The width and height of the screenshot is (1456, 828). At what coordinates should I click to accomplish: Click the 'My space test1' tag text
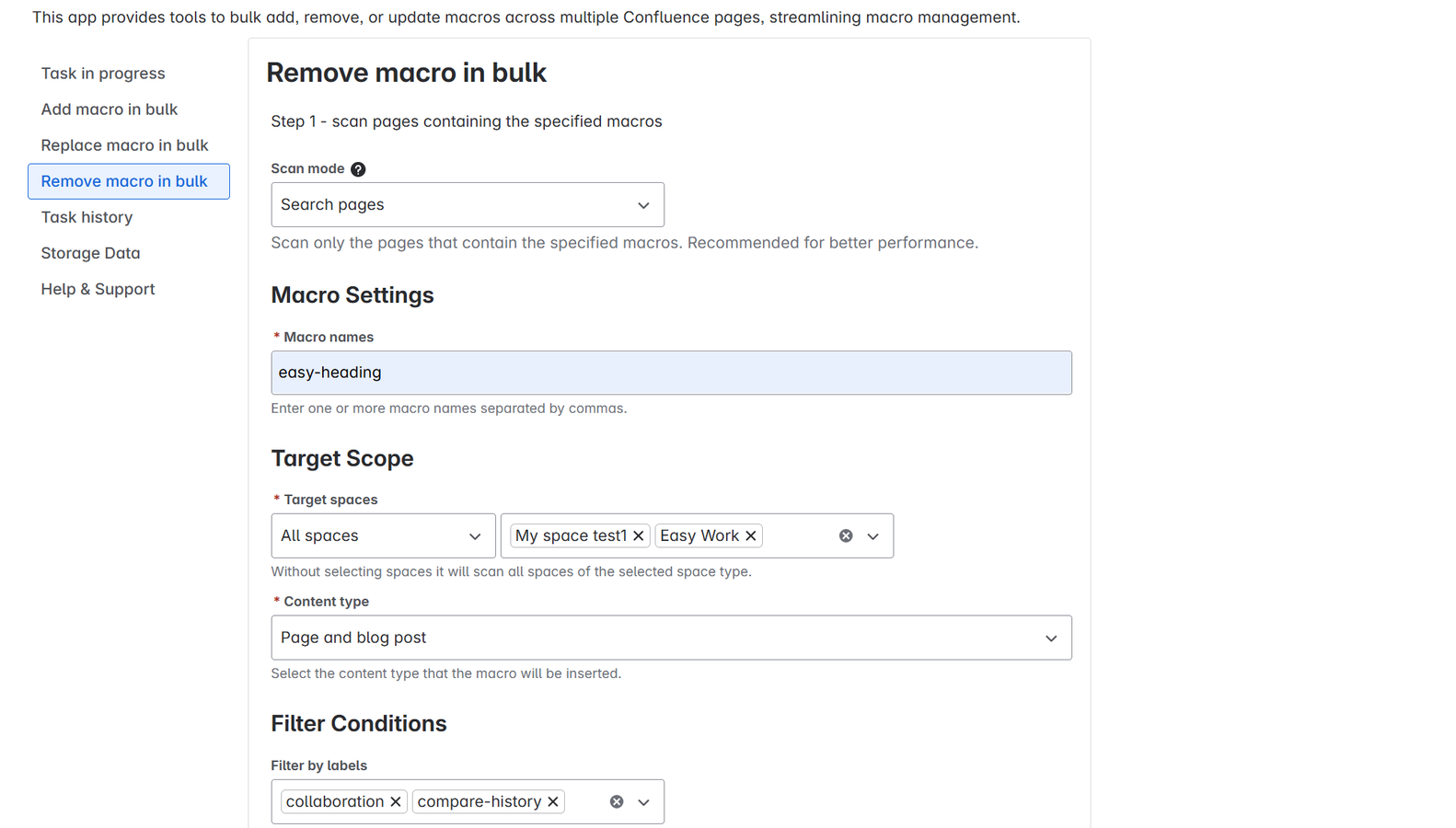tap(571, 535)
